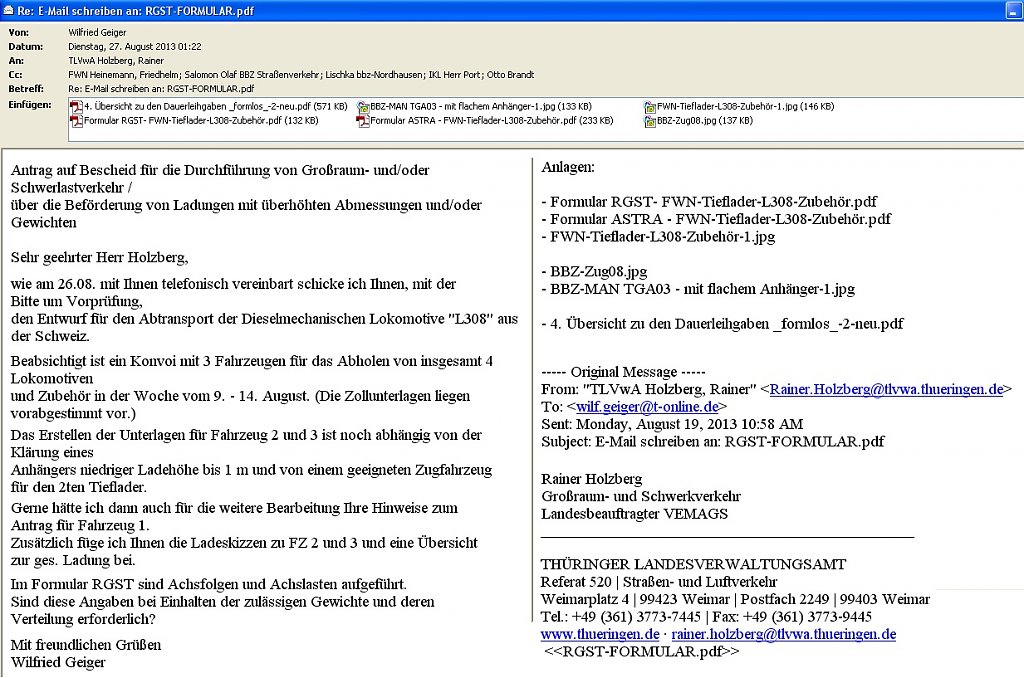Visit the www.thueringen.de link
The width and height of the screenshot is (1024, 678).
click(x=600, y=634)
